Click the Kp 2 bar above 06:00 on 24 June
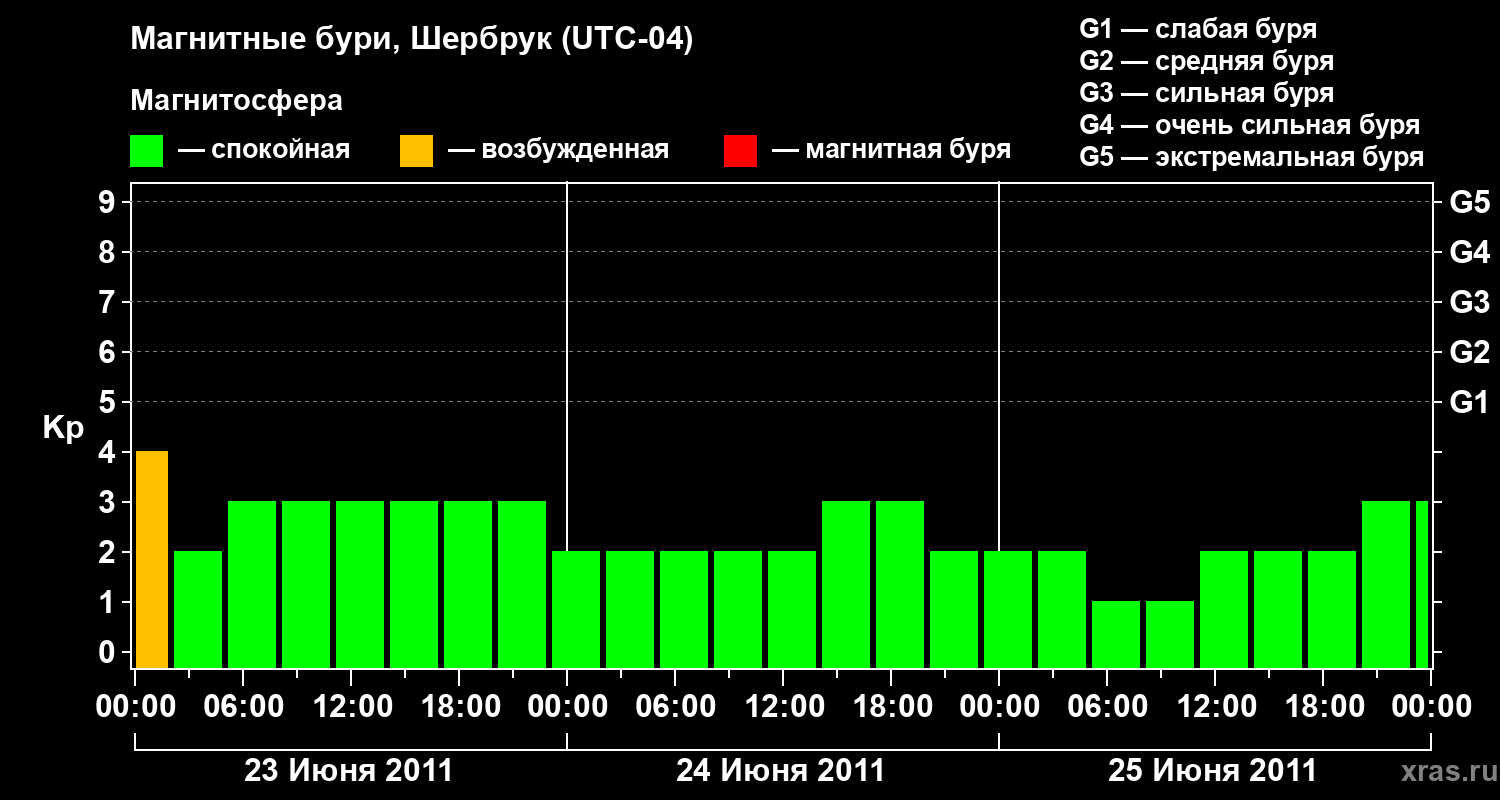Screen dimensions: 1500x800 tap(684, 609)
